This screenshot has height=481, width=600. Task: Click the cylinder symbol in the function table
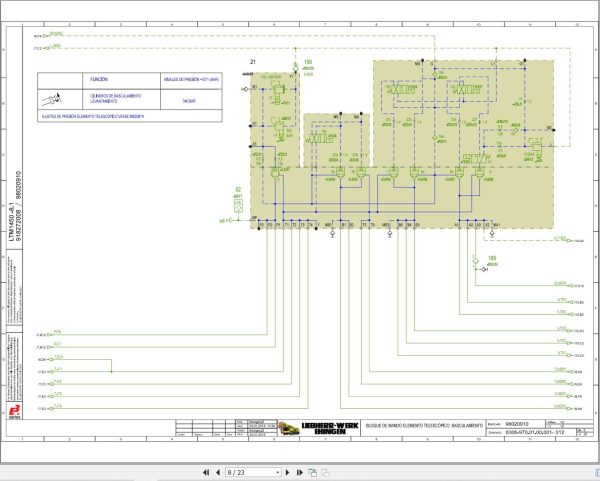point(52,99)
